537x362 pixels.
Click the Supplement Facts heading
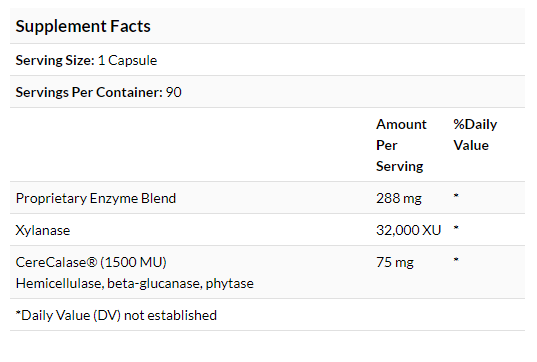pyautogui.click(x=83, y=27)
